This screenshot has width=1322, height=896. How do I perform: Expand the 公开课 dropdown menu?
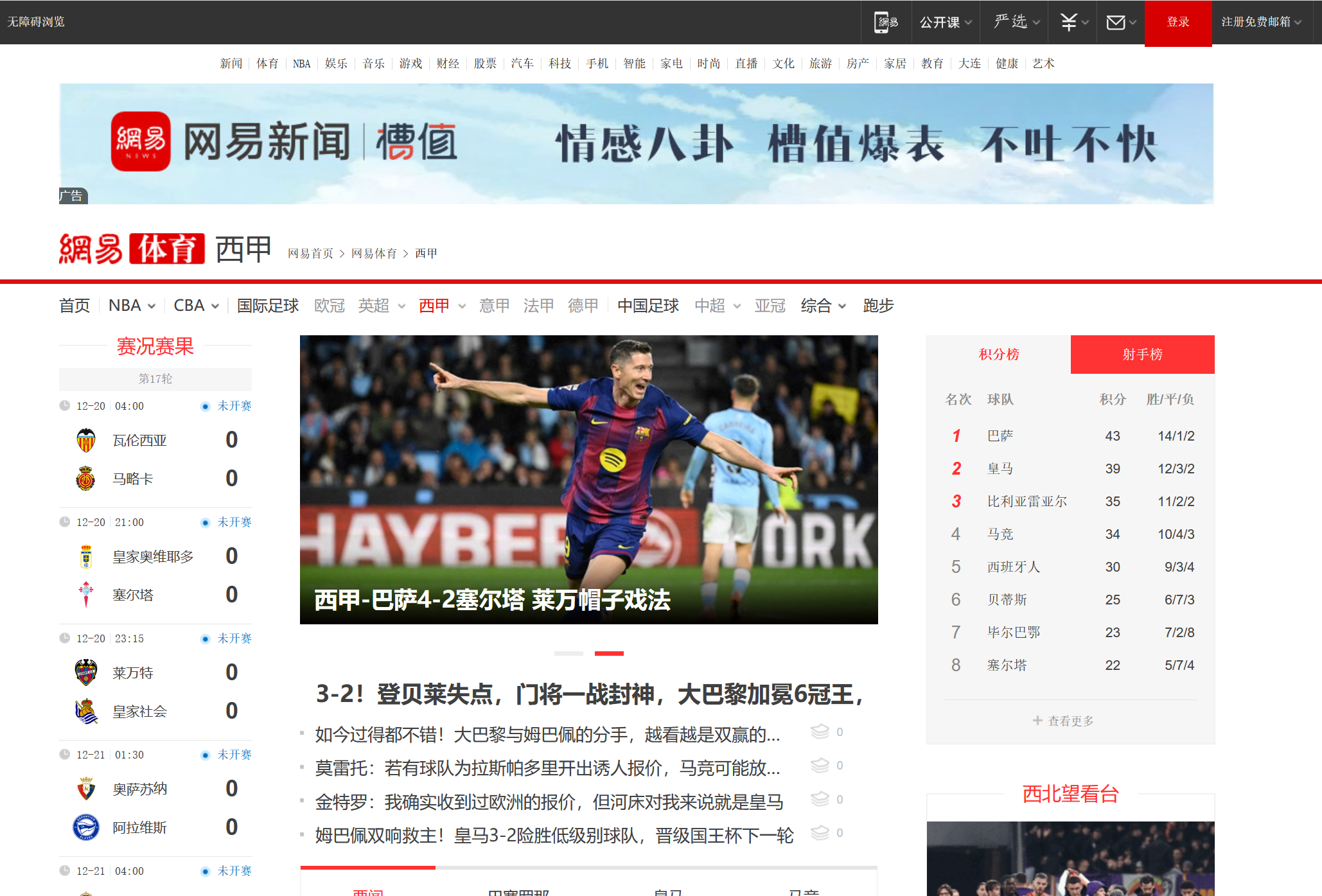pyautogui.click(x=946, y=22)
